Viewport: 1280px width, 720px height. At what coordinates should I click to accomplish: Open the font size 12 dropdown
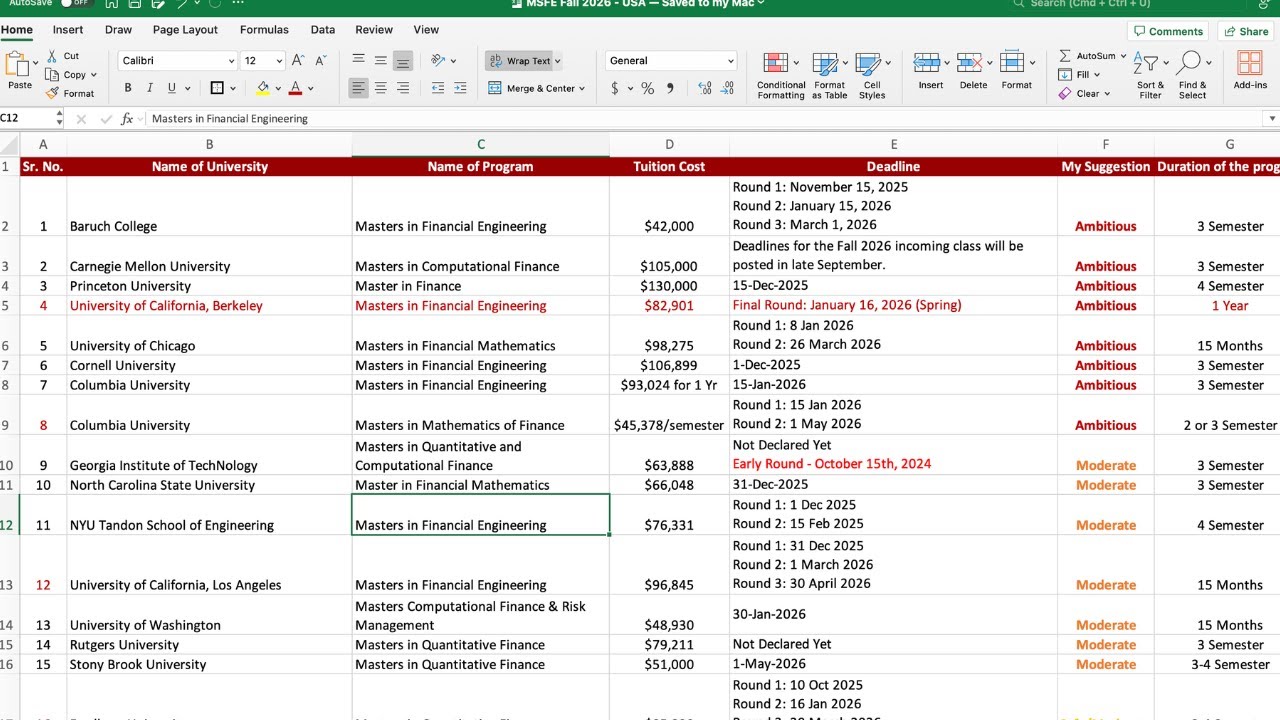point(279,61)
